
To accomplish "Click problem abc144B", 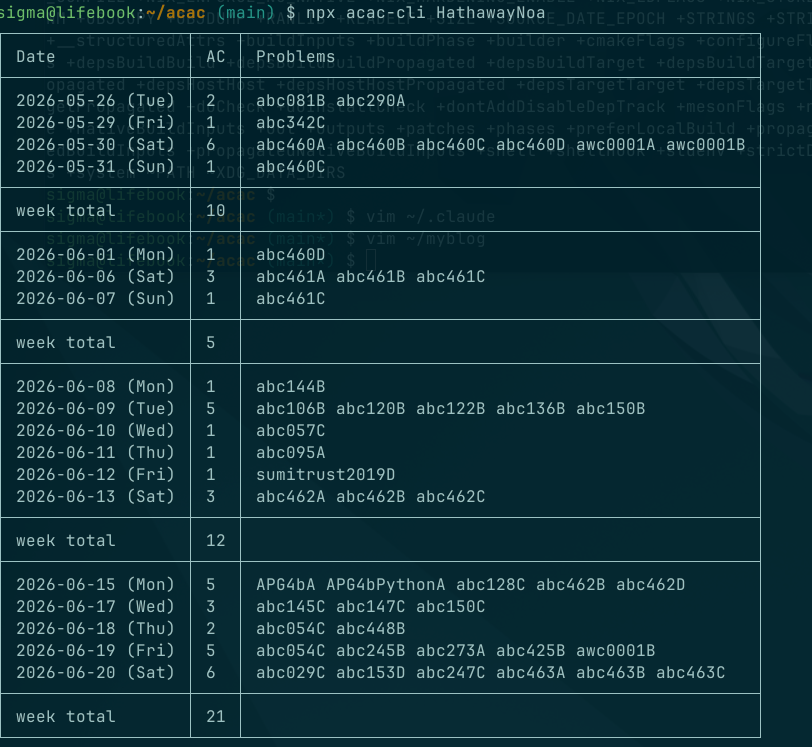I will tap(291, 387).
